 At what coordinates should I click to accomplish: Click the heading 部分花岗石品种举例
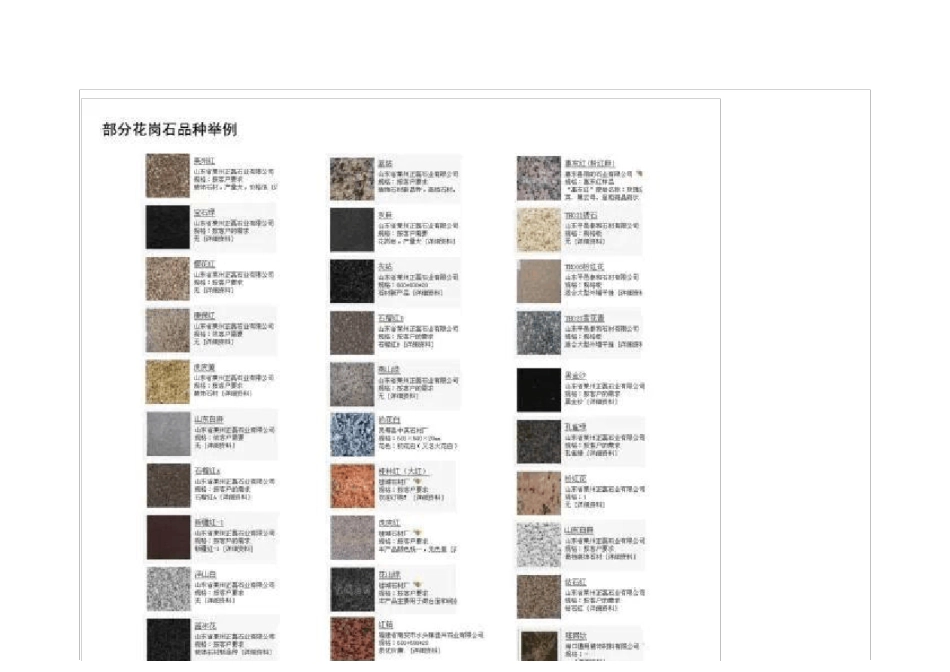tap(170, 129)
